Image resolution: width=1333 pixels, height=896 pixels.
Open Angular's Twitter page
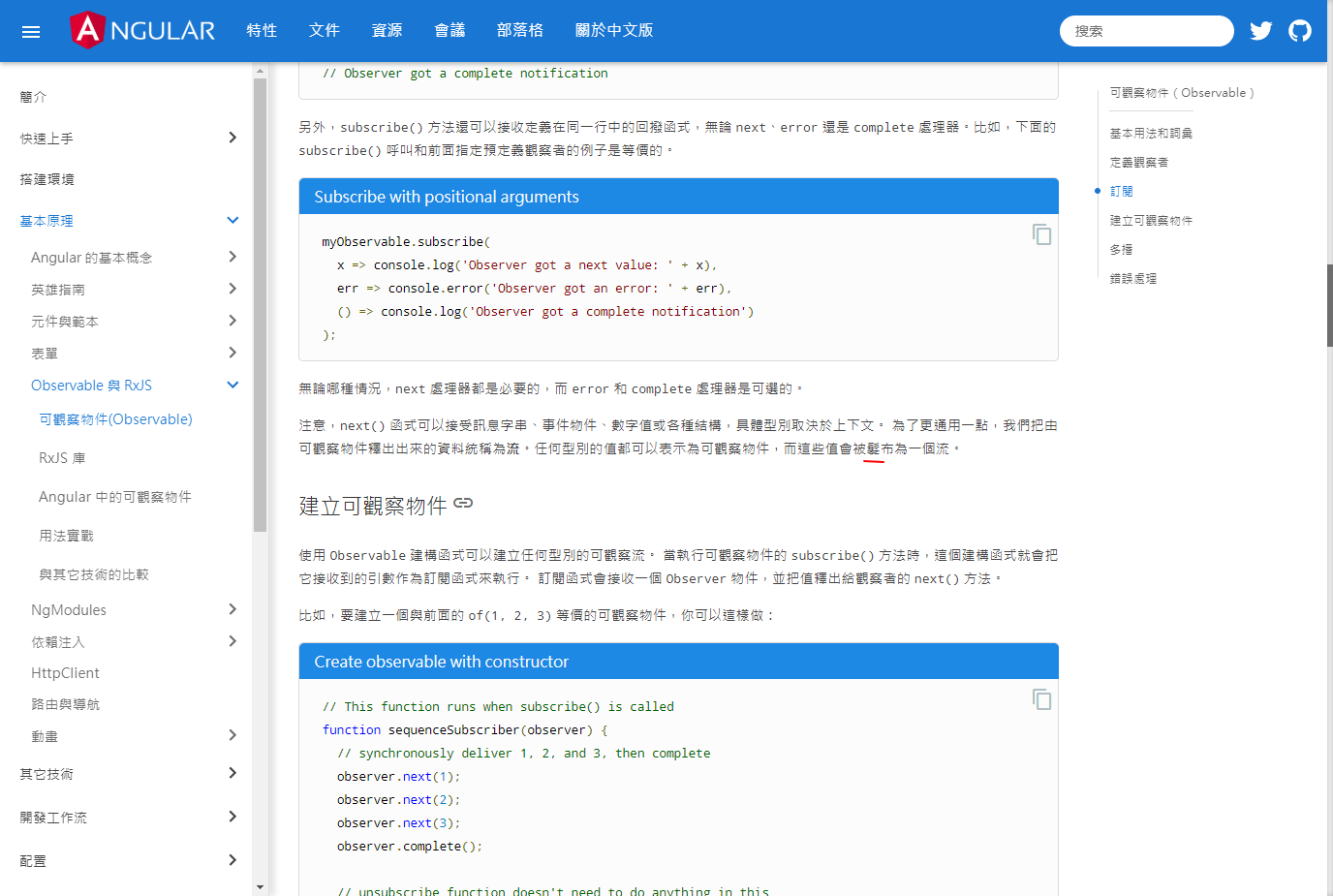point(1260,30)
